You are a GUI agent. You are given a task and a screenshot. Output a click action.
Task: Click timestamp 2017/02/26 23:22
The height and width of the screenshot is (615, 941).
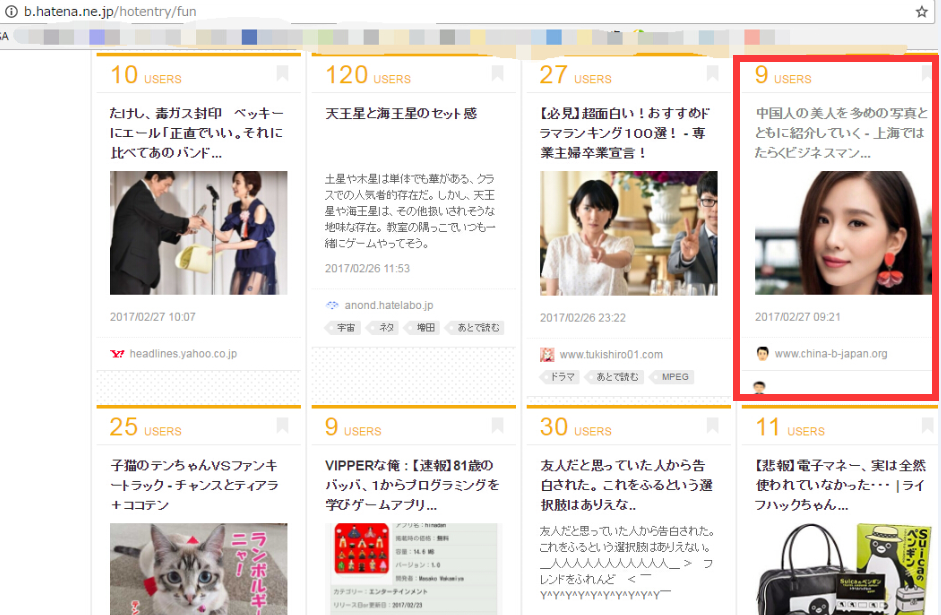583,317
